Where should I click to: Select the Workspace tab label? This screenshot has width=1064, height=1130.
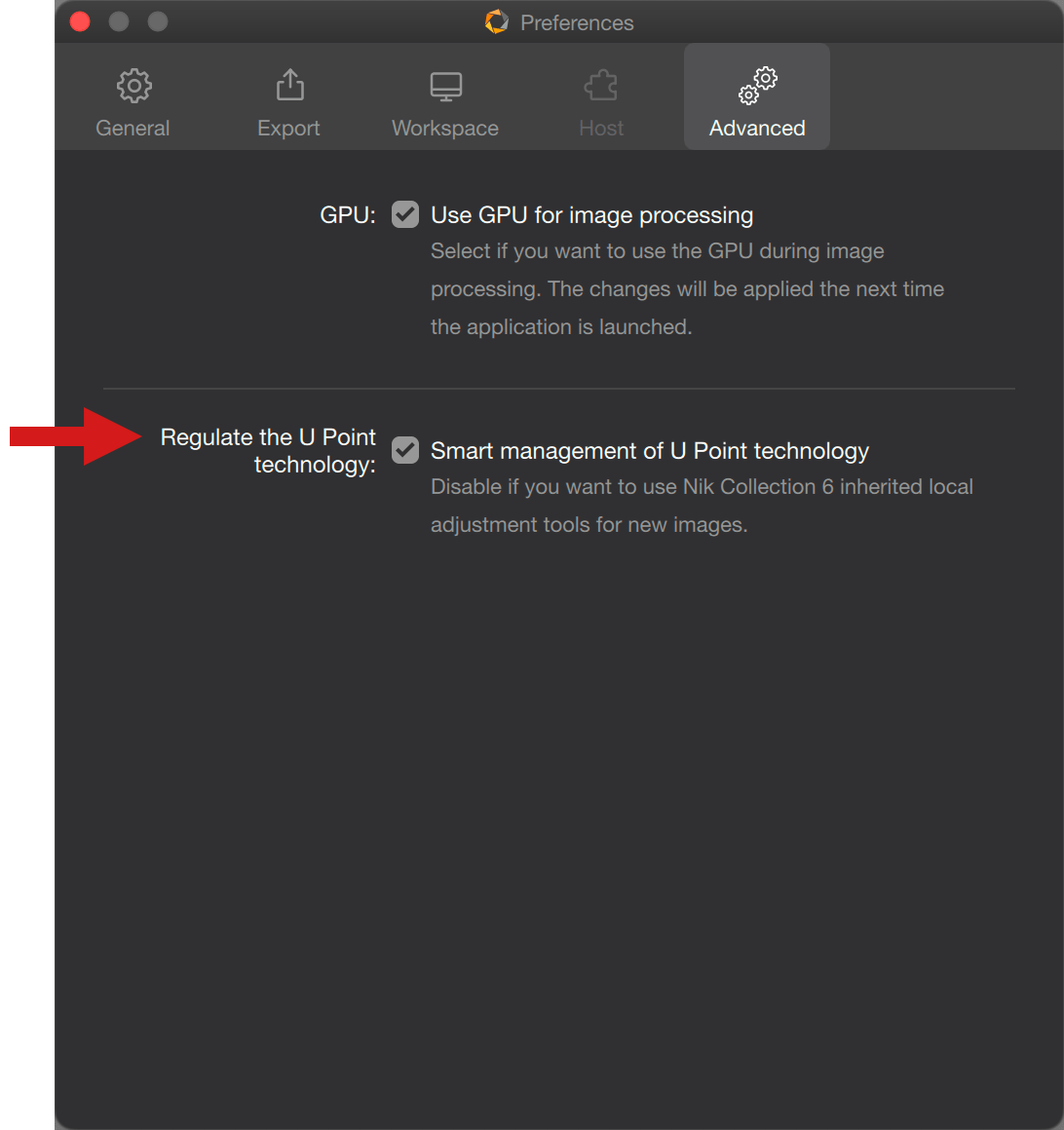pos(444,129)
